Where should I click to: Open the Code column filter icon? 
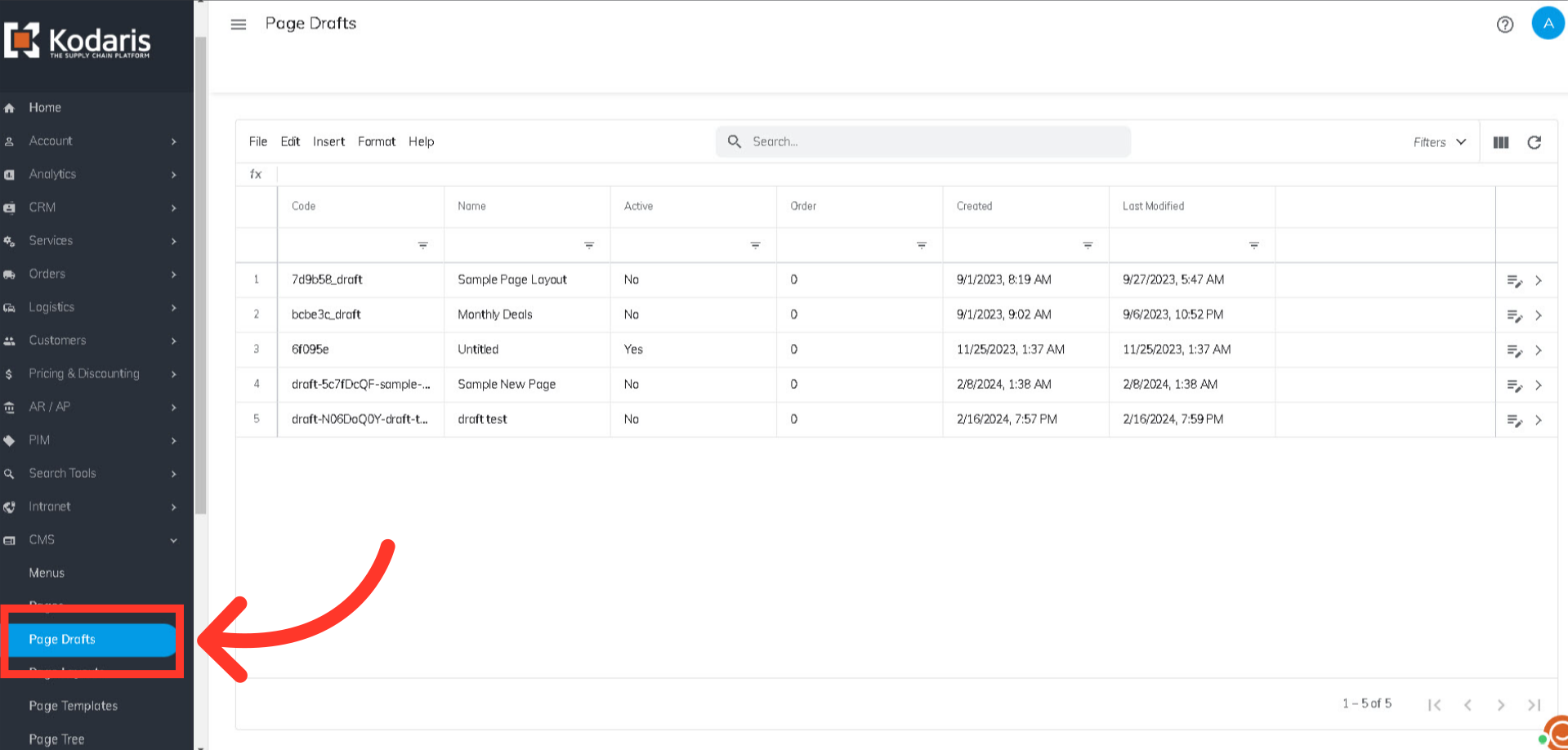click(423, 245)
